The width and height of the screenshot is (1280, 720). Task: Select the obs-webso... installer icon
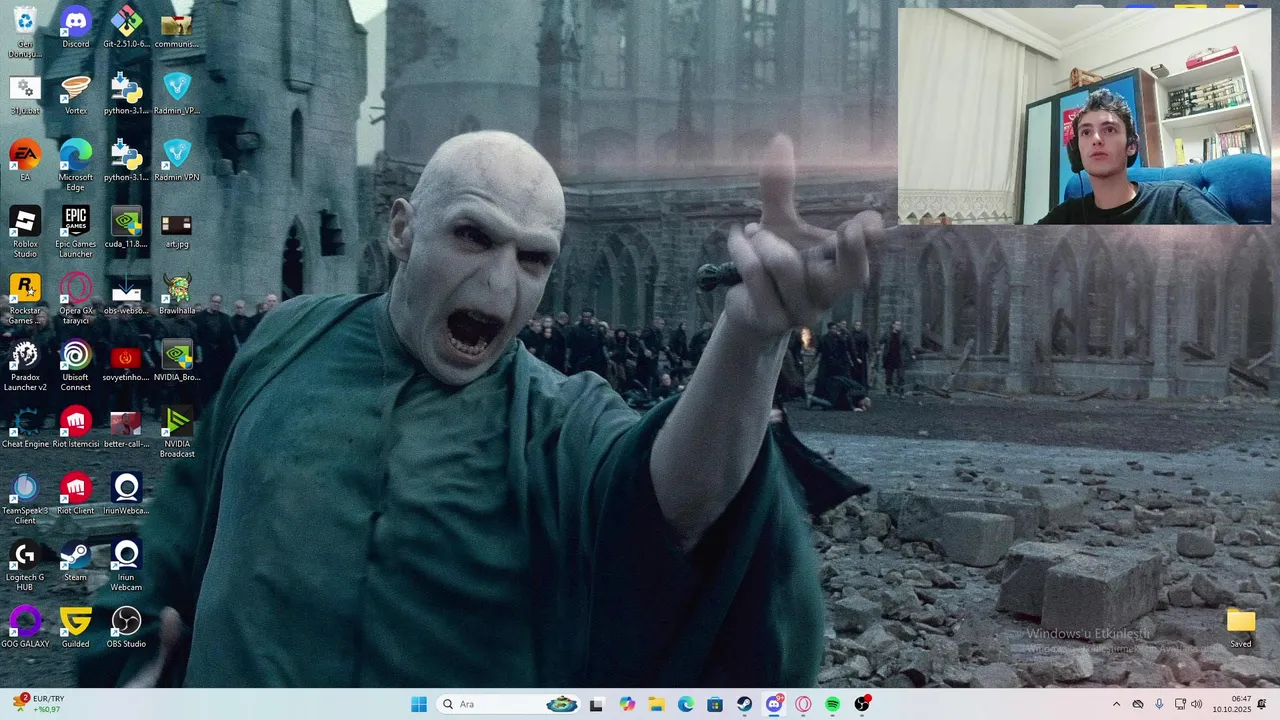[126, 294]
